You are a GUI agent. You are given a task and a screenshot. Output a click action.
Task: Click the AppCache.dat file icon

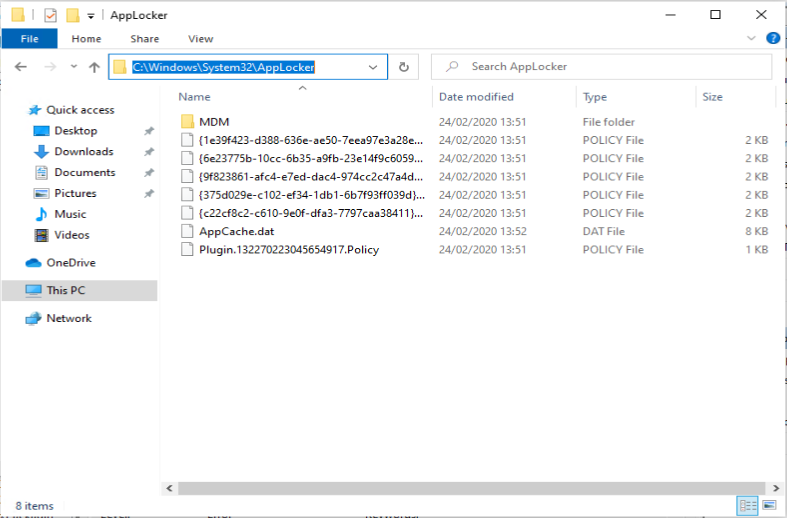187,231
